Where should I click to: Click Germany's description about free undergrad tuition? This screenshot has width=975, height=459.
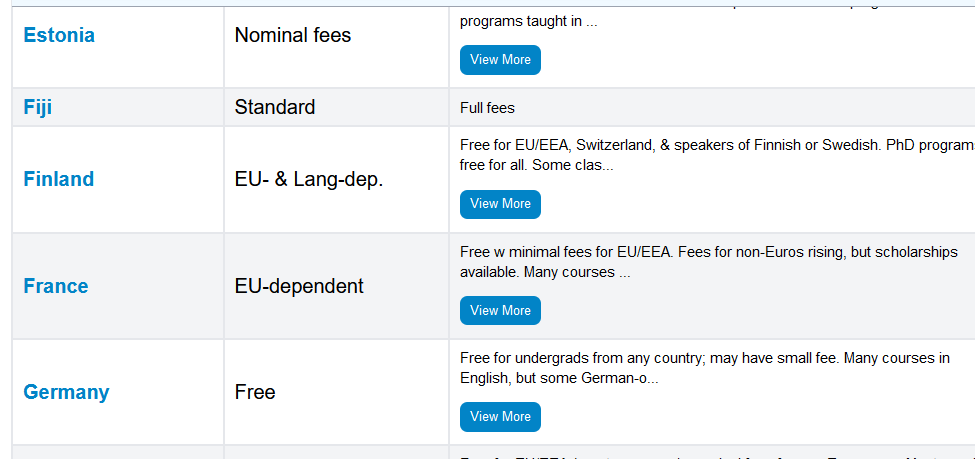pos(705,368)
